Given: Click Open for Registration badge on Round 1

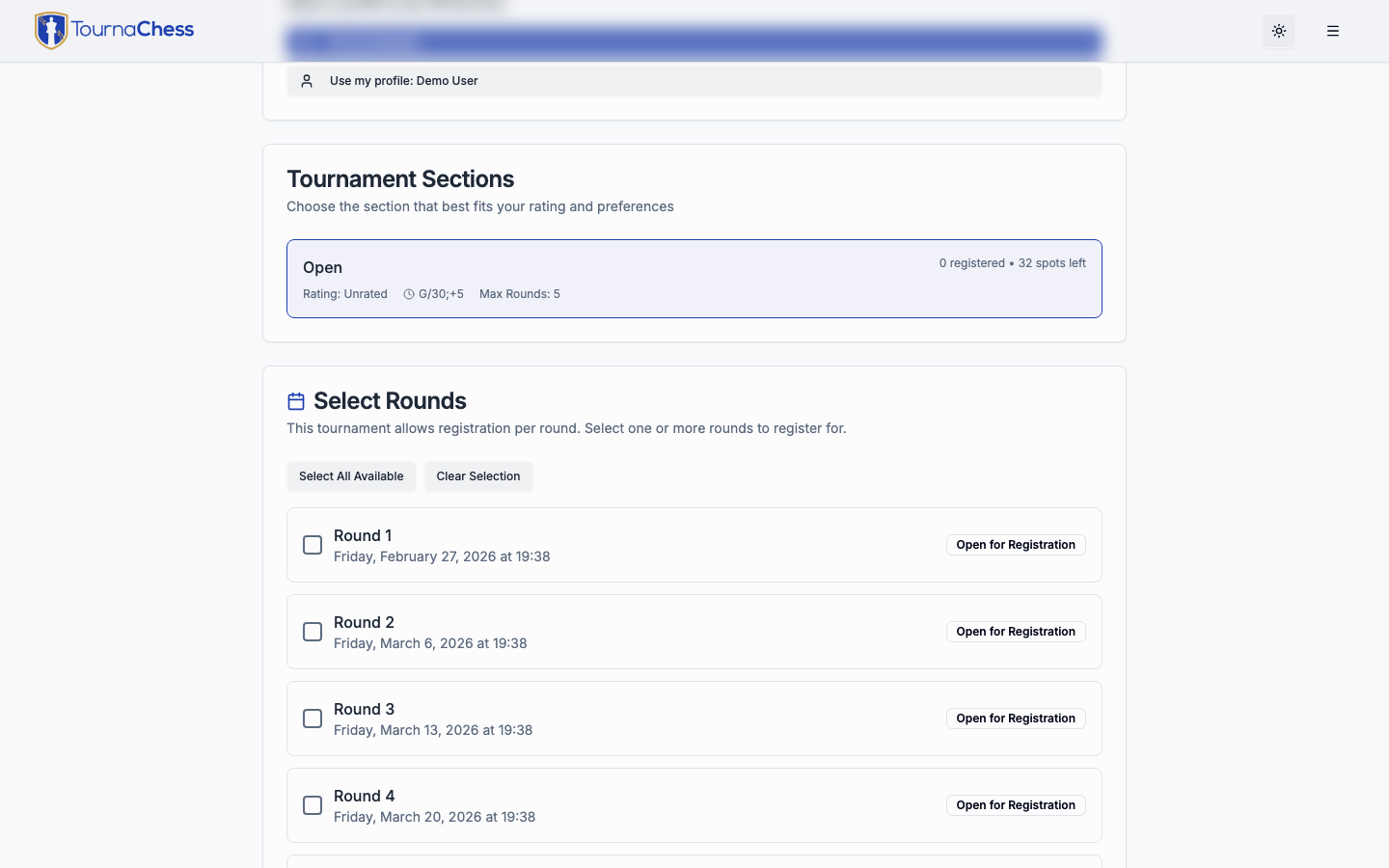Looking at the screenshot, I should (x=1015, y=545).
